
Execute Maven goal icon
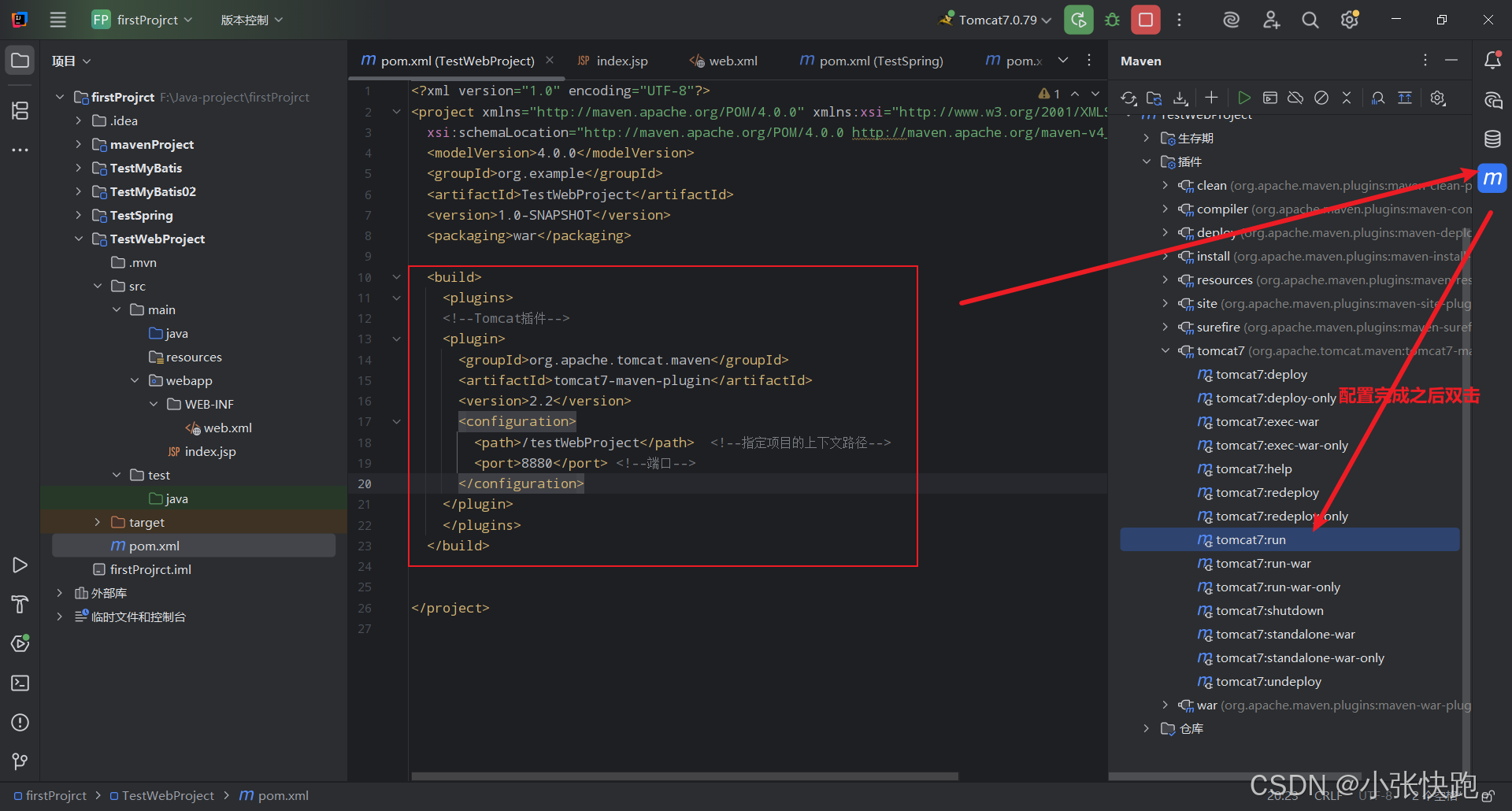pos(1270,98)
